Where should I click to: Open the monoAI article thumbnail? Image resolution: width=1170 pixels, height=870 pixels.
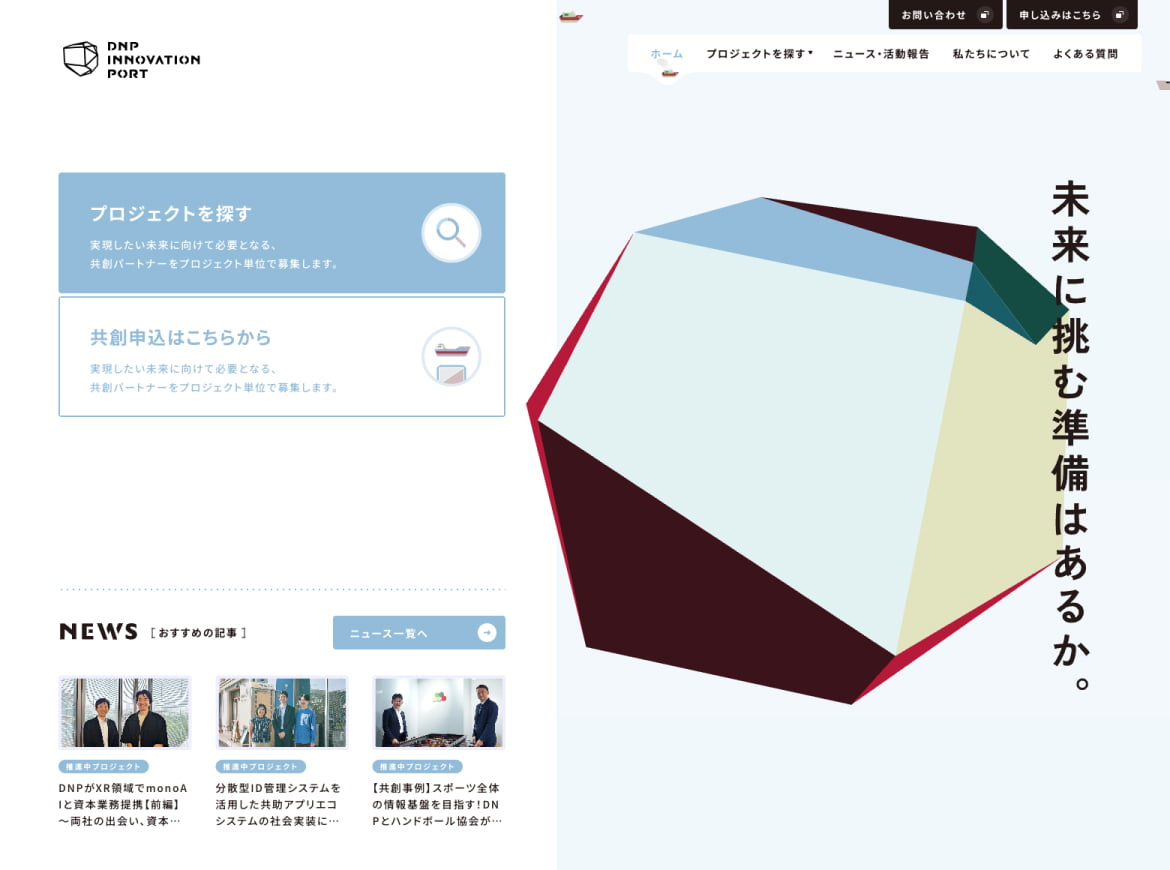(125, 713)
